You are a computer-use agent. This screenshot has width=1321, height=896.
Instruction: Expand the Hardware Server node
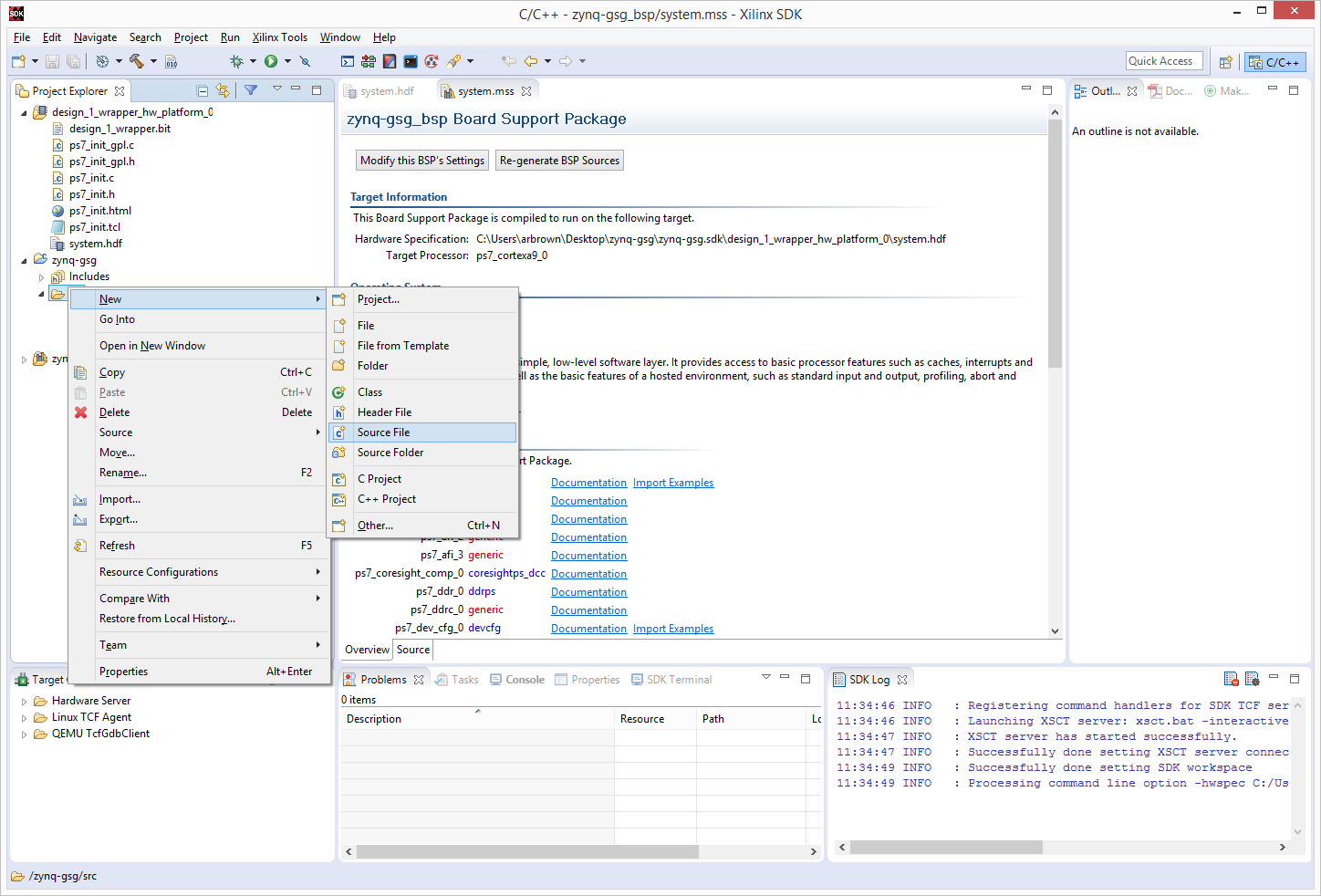point(25,702)
